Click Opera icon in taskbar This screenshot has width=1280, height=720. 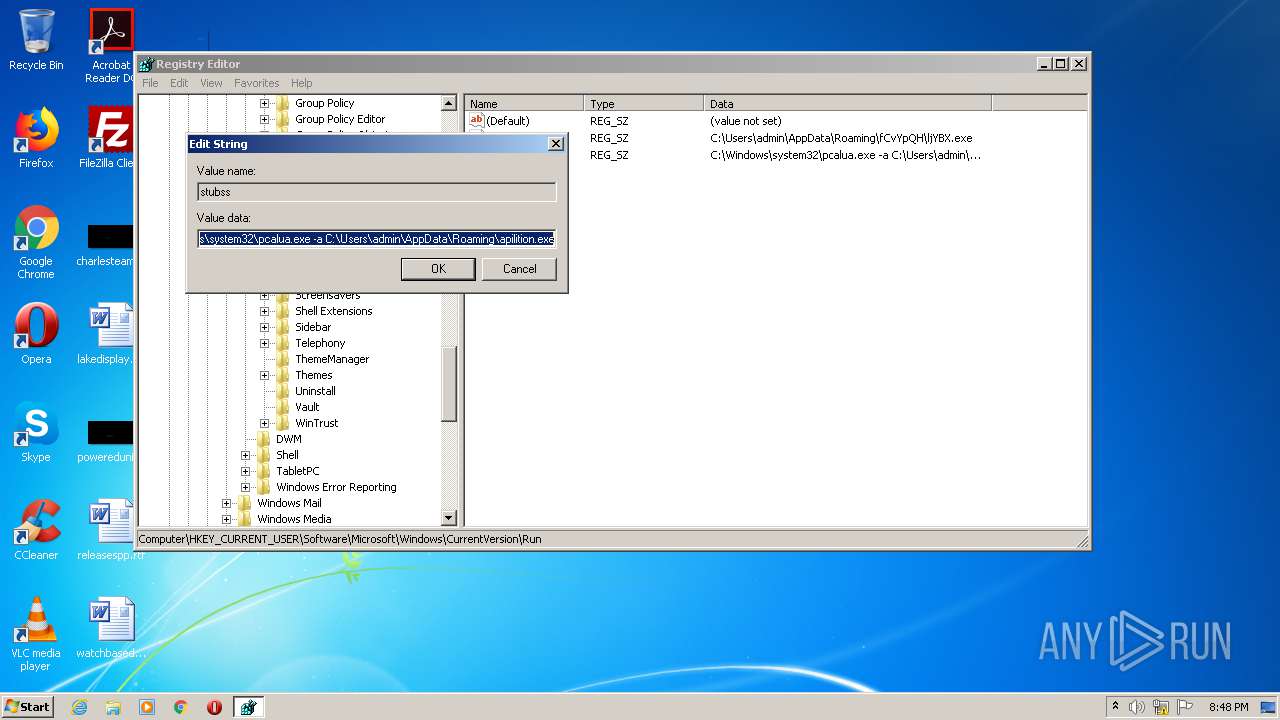214,707
